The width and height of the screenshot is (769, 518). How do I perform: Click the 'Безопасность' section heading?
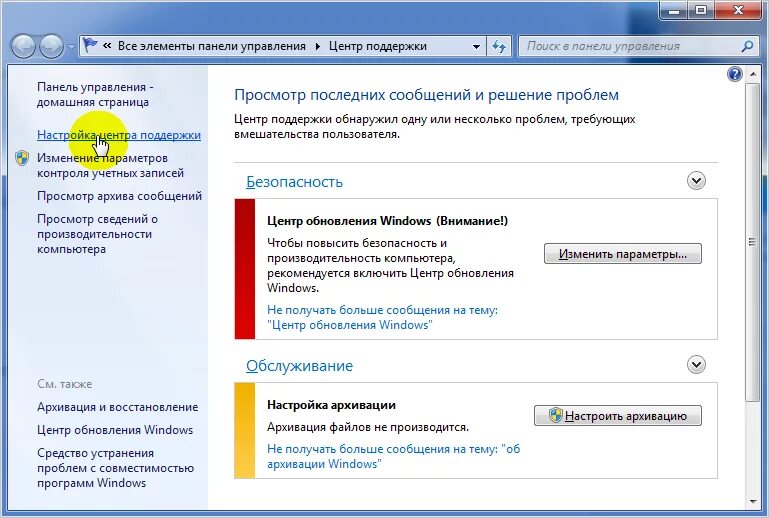pyautogui.click(x=294, y=182)
